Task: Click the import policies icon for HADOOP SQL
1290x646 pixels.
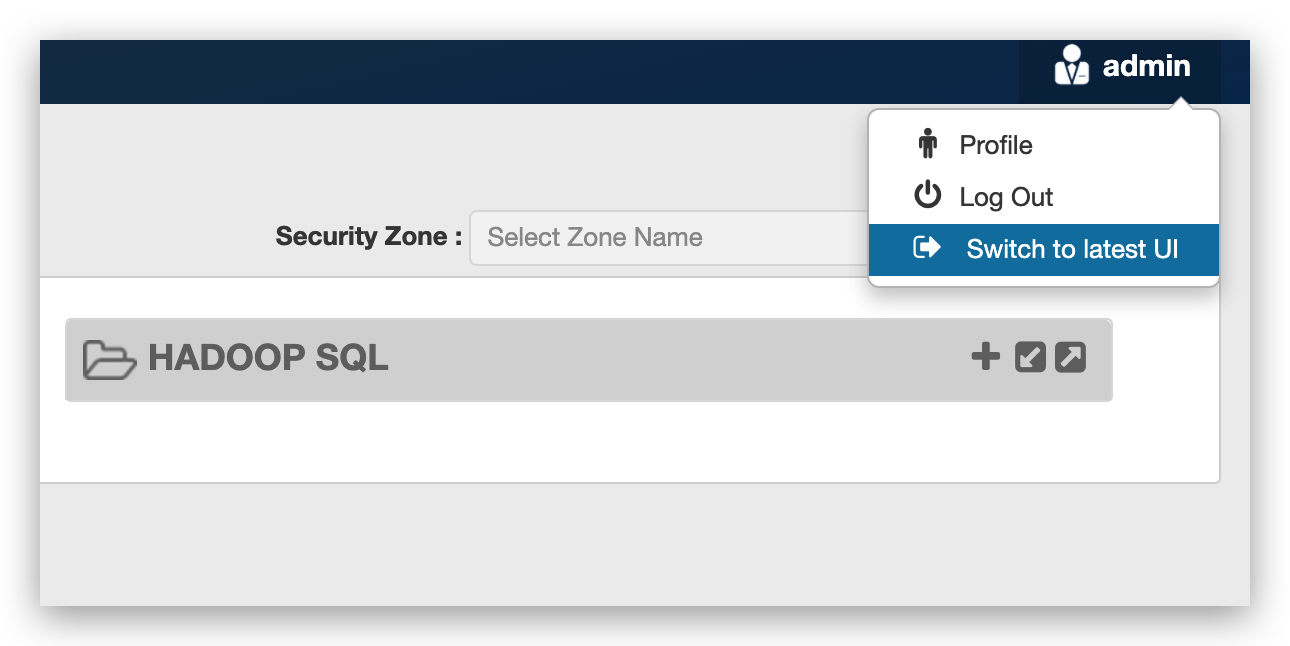Action: pyautogui.click(x=1029, y=357)
